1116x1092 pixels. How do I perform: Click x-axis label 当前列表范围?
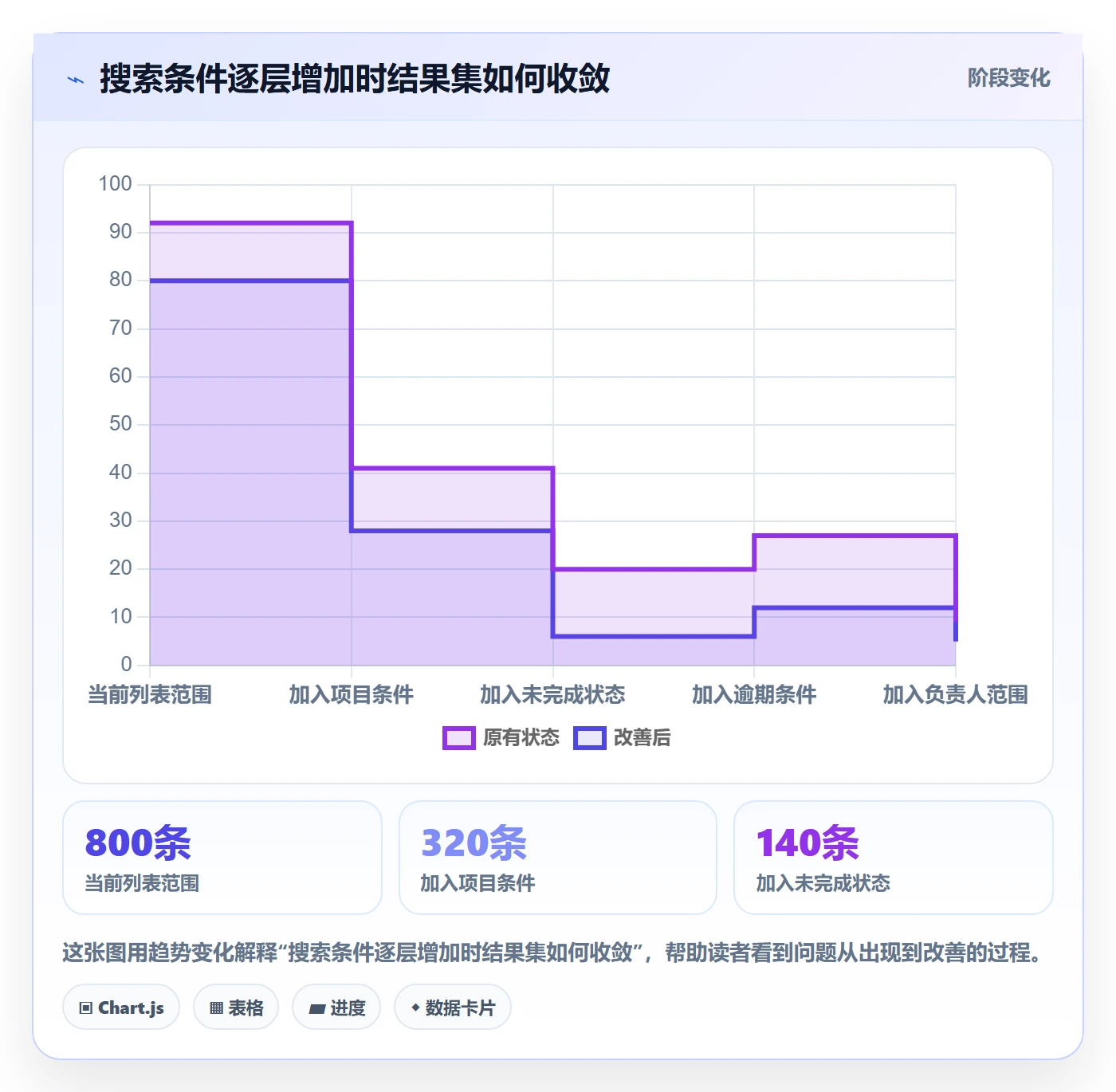coord(150,695)
